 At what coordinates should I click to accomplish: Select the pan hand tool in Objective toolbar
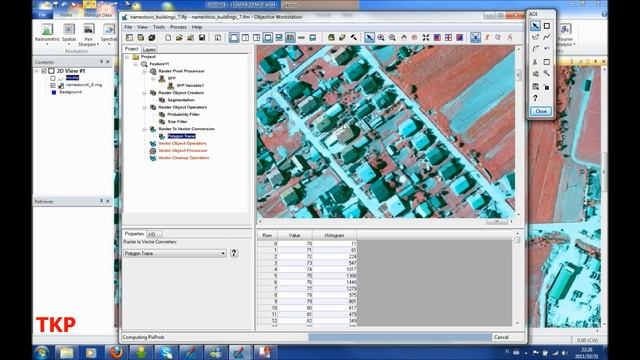point(404,38)
